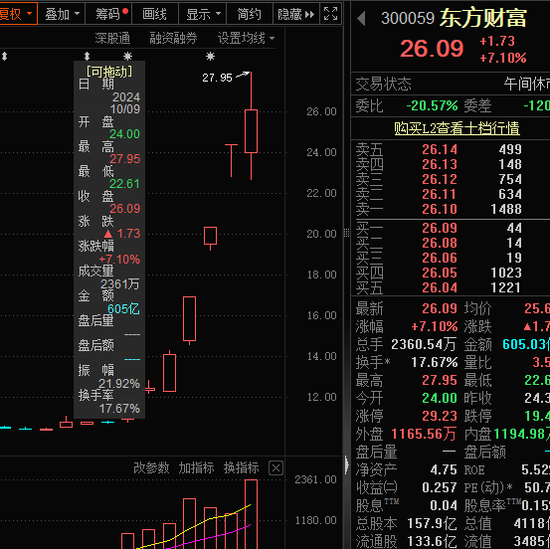Click 振幅 value 21.92% in info box

point(119,384)
